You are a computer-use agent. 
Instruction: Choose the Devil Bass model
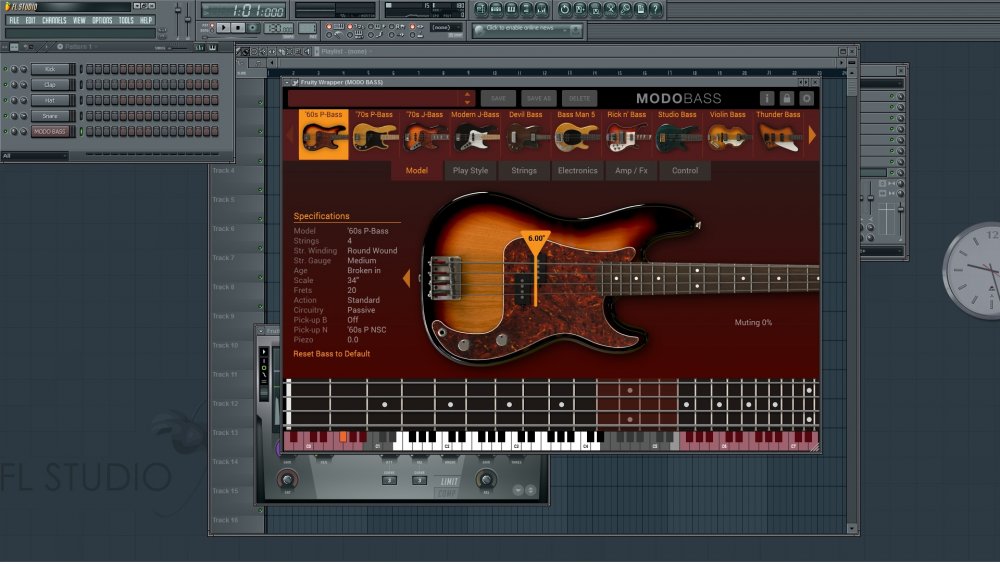coord(526,134)
